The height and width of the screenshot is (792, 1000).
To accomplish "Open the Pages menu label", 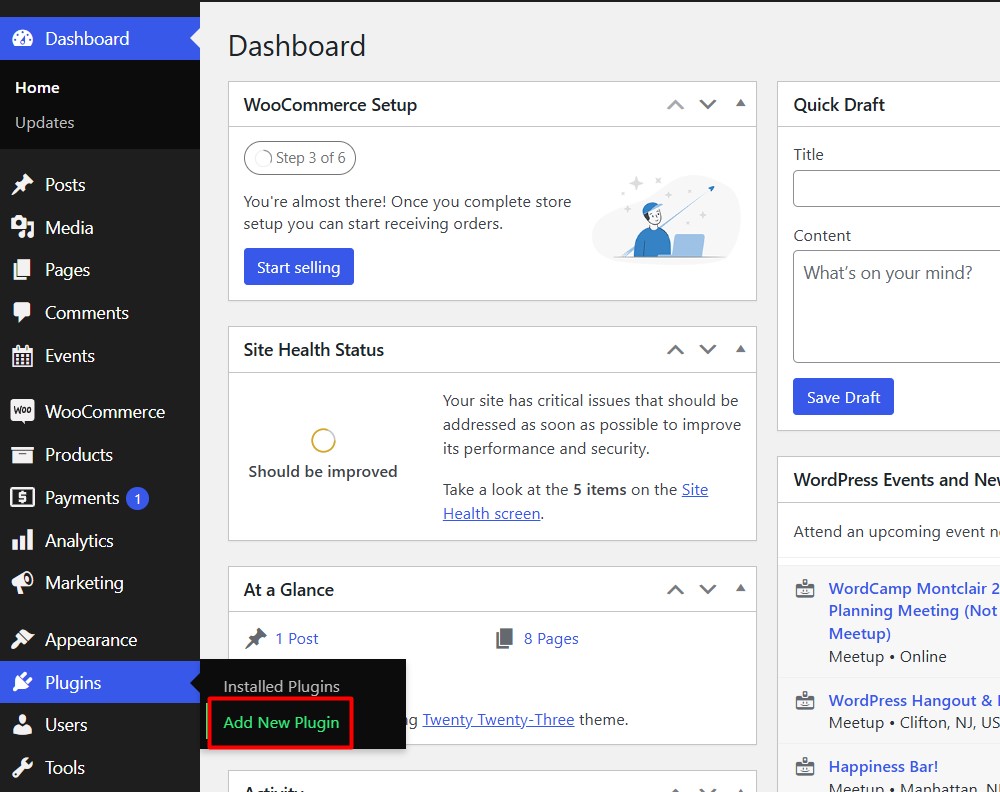I will tap(67, 270).
